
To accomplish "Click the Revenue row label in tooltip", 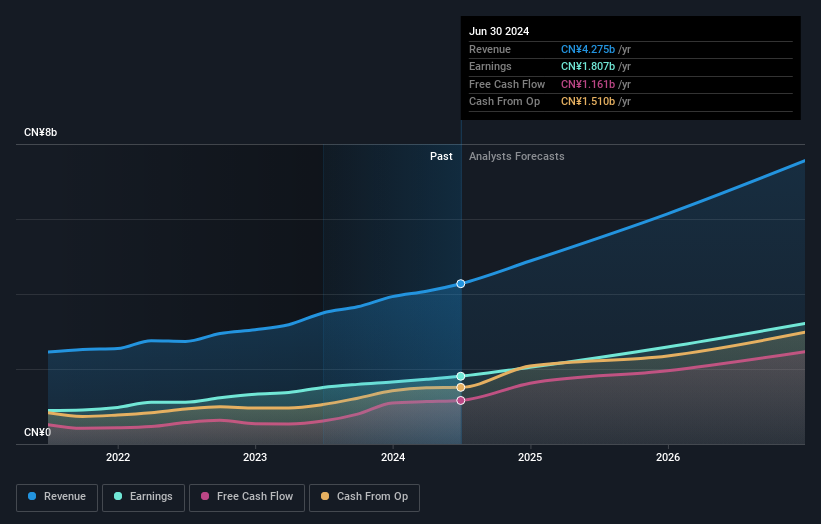I will (x=490, y=49).
